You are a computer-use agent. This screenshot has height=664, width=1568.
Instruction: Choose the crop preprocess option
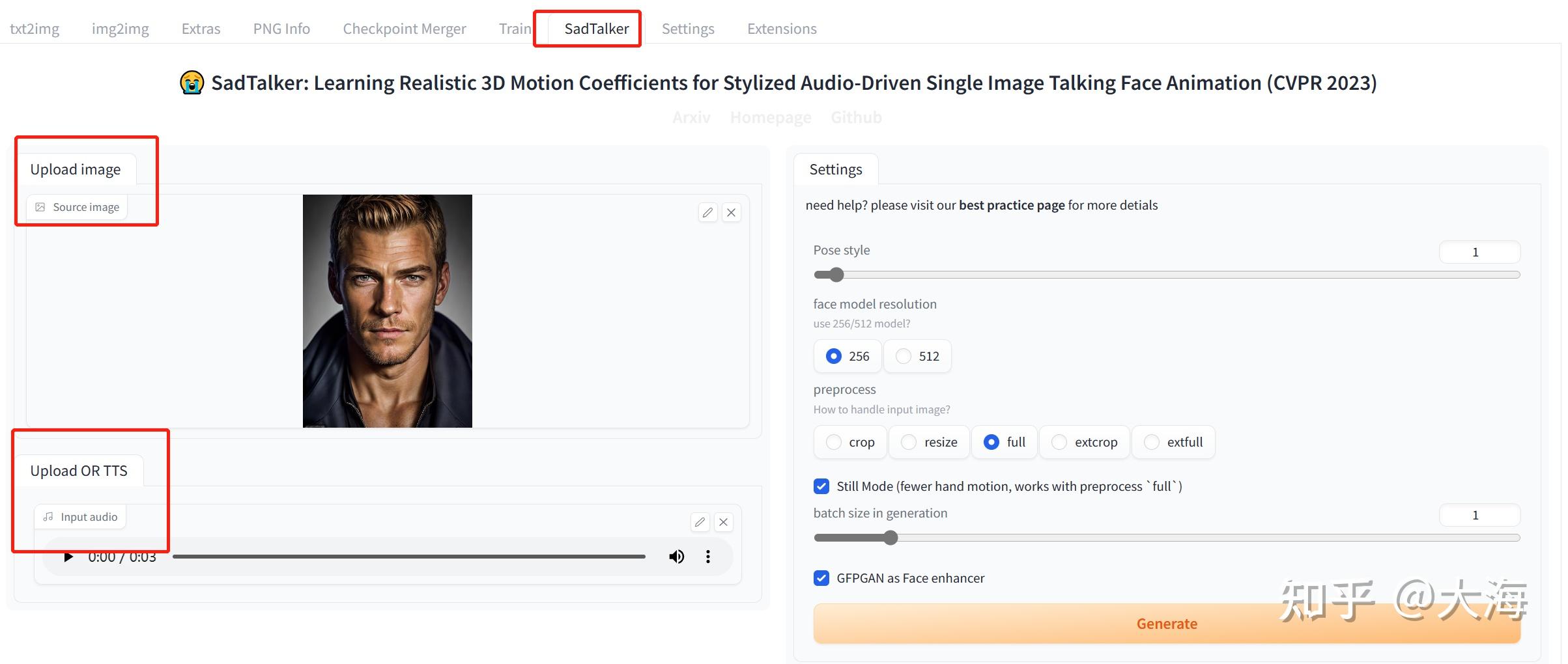(x=834, y=442)
